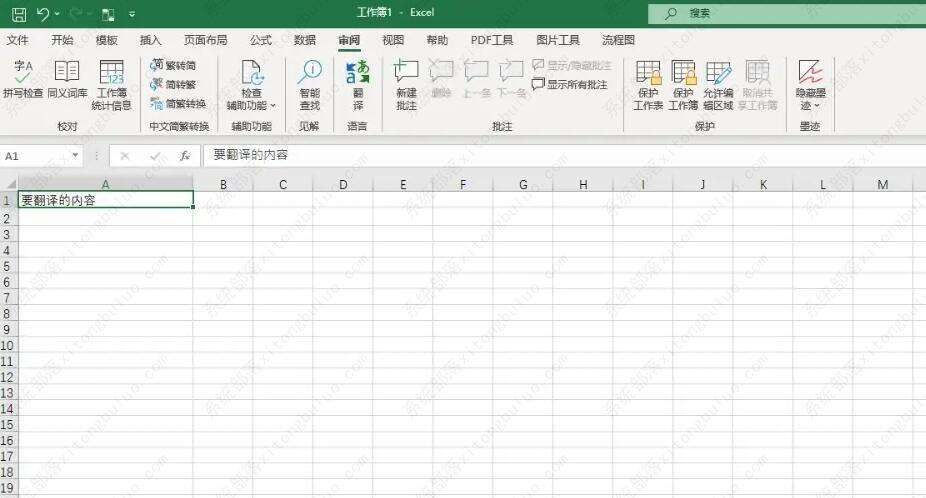The height and width of the screenshot is (498, 926).
Task: Expand the 检查辅助功能 dropdown arrow
Action: (273, 106)
